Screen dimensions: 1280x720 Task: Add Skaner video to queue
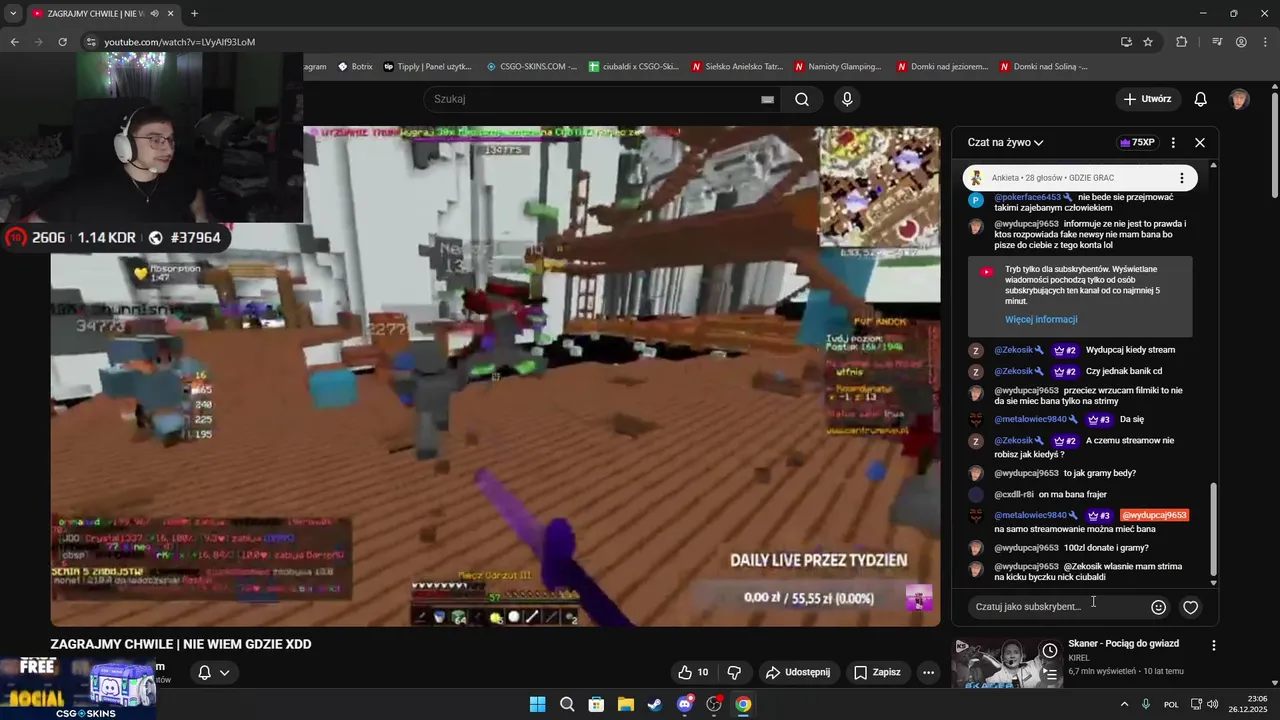(1050, 675)
